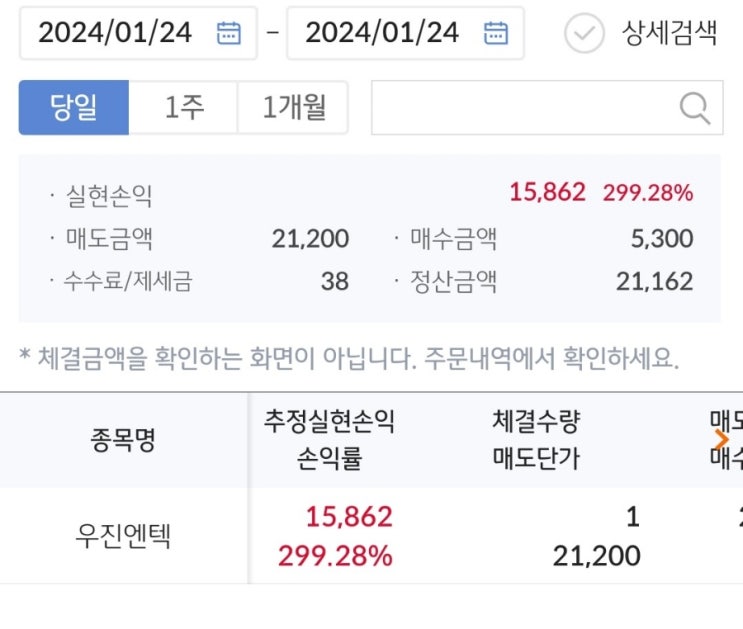The image size is (743, 629).
Task: Open the start date calendar icon
Action: click(229, 33)
